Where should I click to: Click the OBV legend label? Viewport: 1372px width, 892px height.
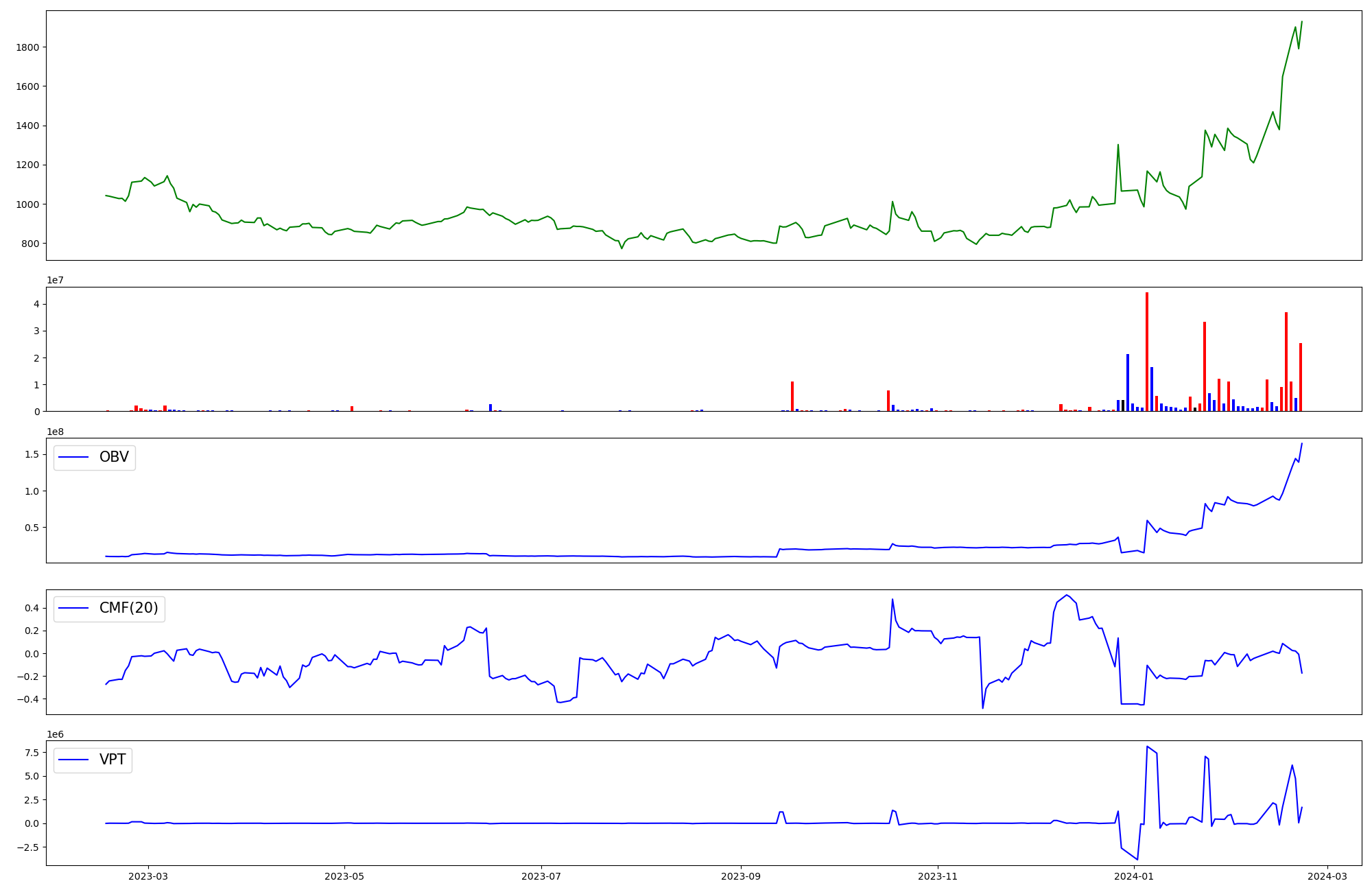click(x=114, y=457)
